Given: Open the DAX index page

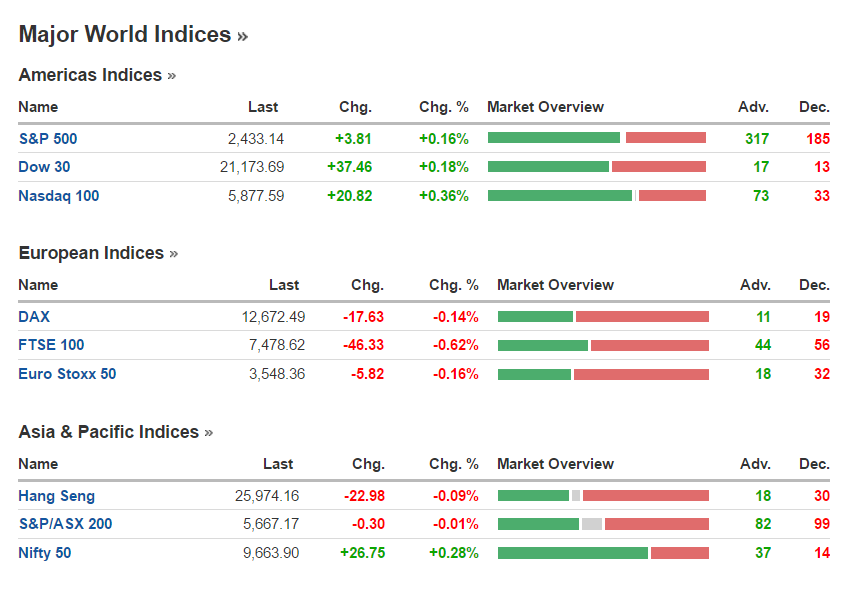Looking at the screenshot, I should click(33, 316).
